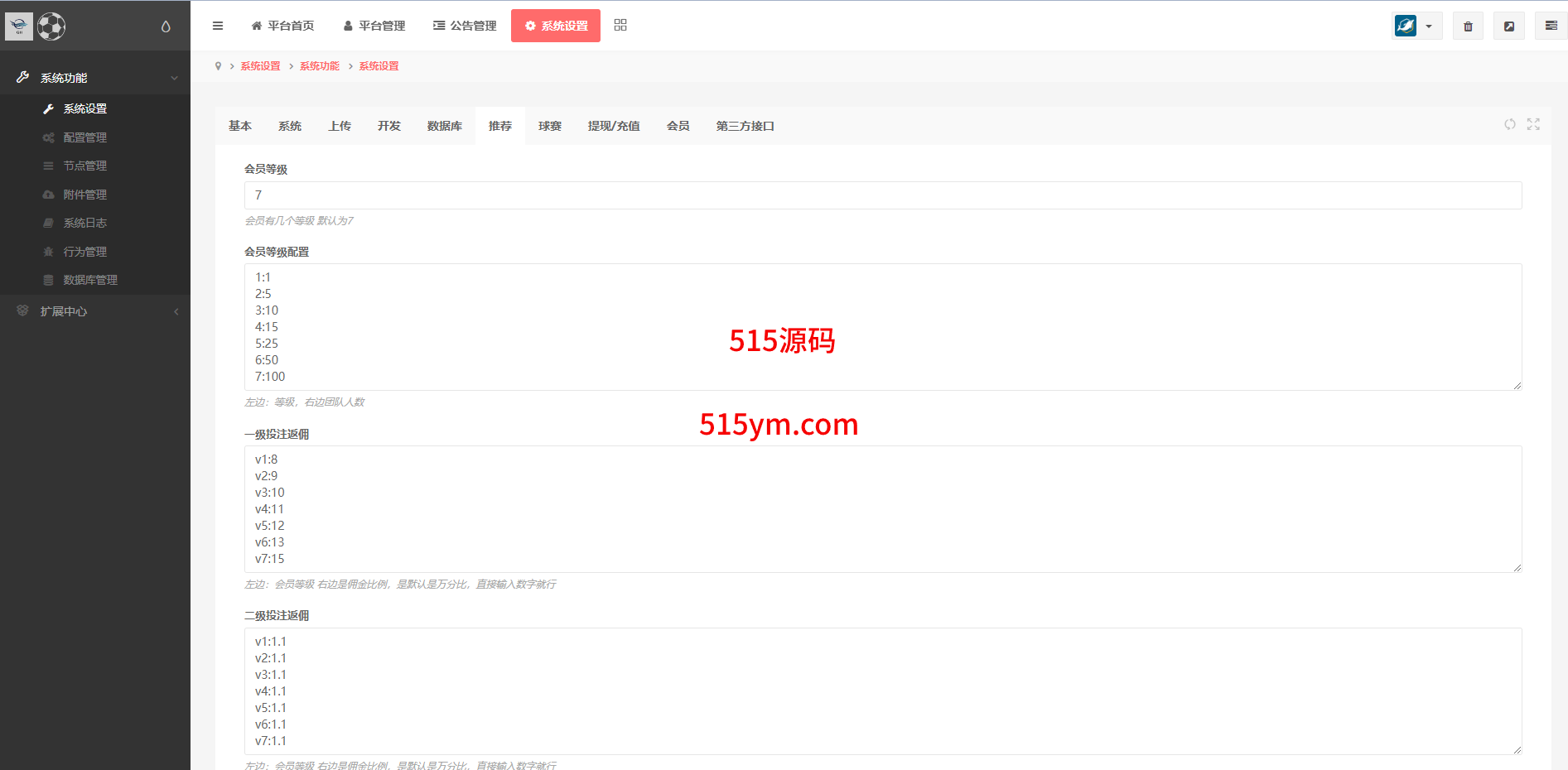Image resolution: width=1568 pixels, height=770 pixels.
Task: Click the soccer ball logo icon
Action: [51, 26]
